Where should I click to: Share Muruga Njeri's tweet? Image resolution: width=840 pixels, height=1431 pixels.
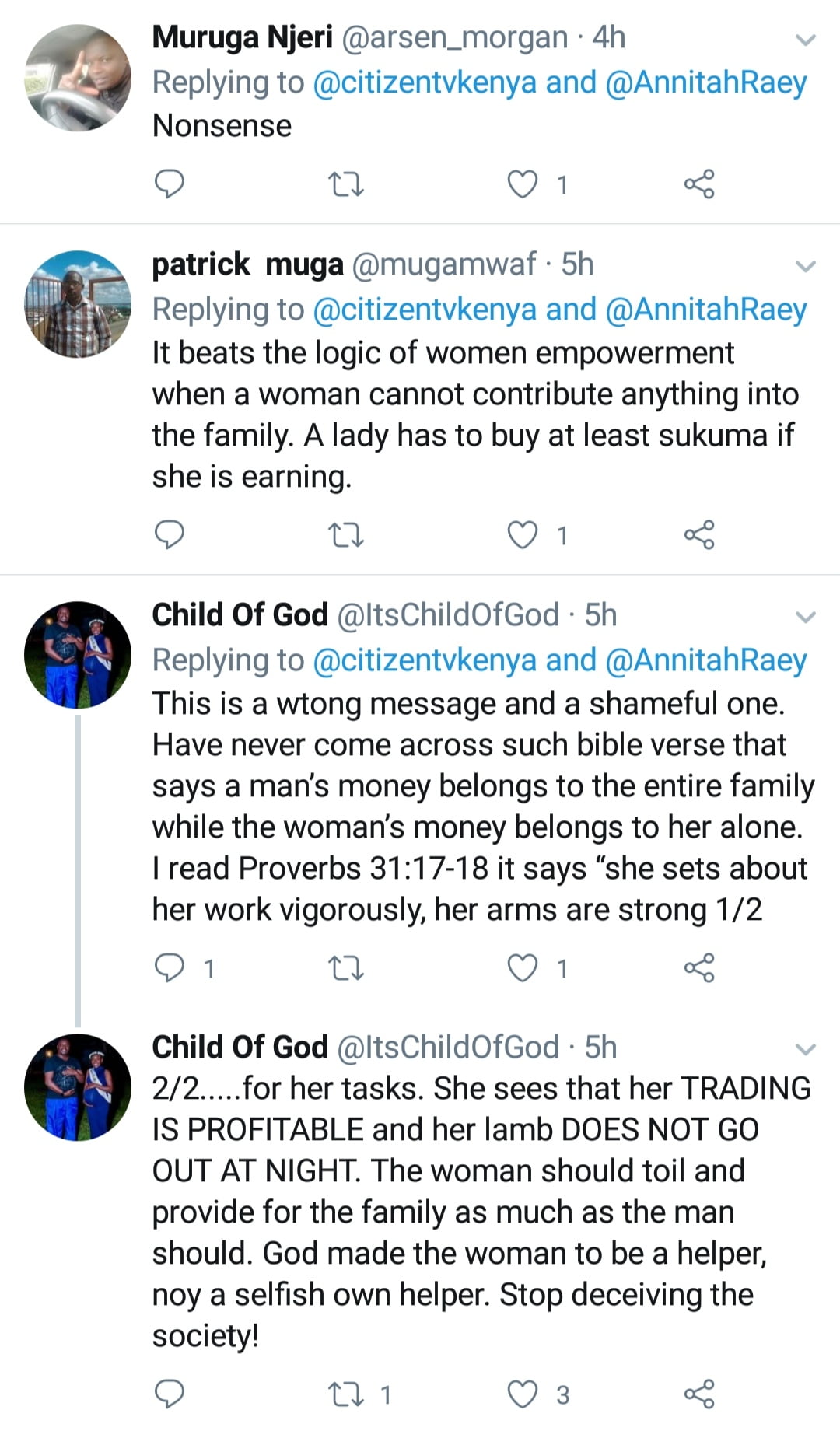click(x=698, y=184)
